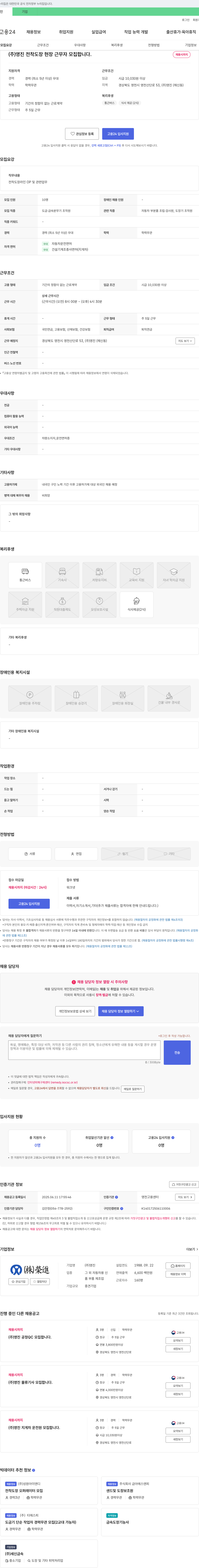199x1568 pixels.
Task: Click 새창보기 for the 공정QC posting
Action: [x=178, y=1349]
